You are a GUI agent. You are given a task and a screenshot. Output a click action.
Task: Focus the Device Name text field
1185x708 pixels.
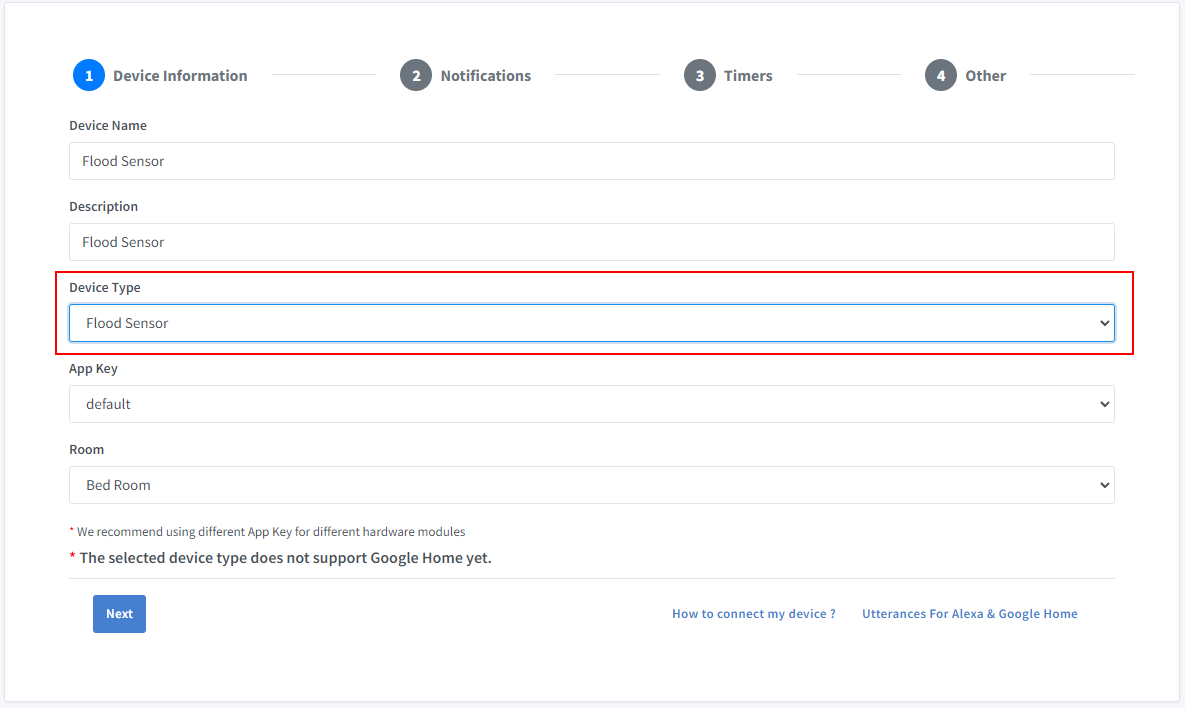591,161
